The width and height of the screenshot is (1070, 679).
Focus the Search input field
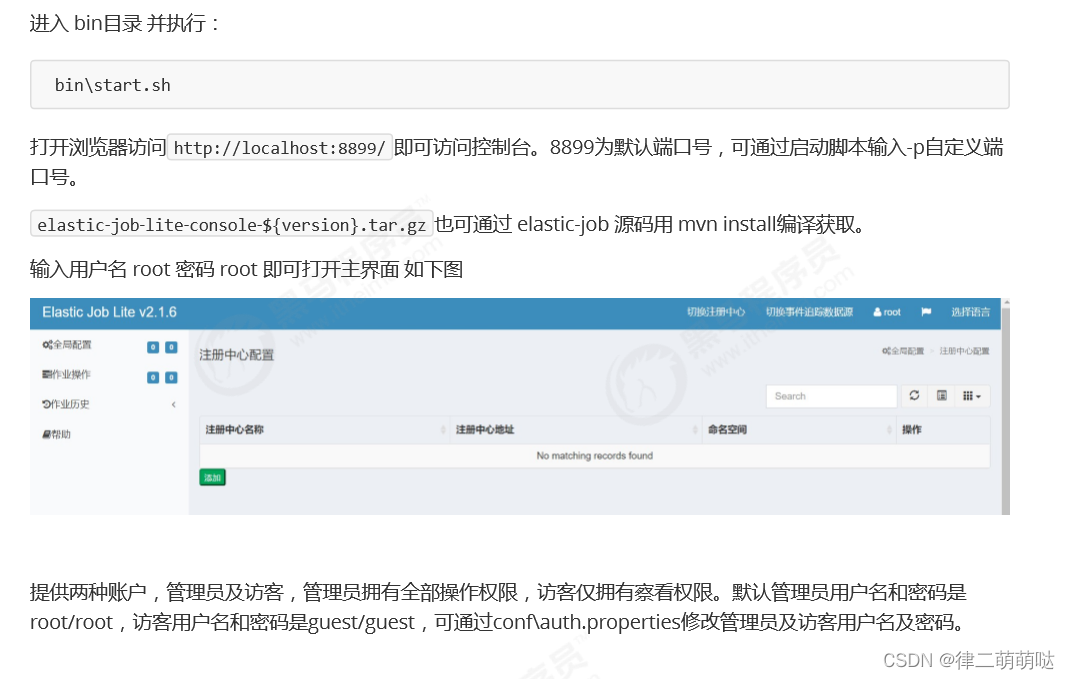831,396
